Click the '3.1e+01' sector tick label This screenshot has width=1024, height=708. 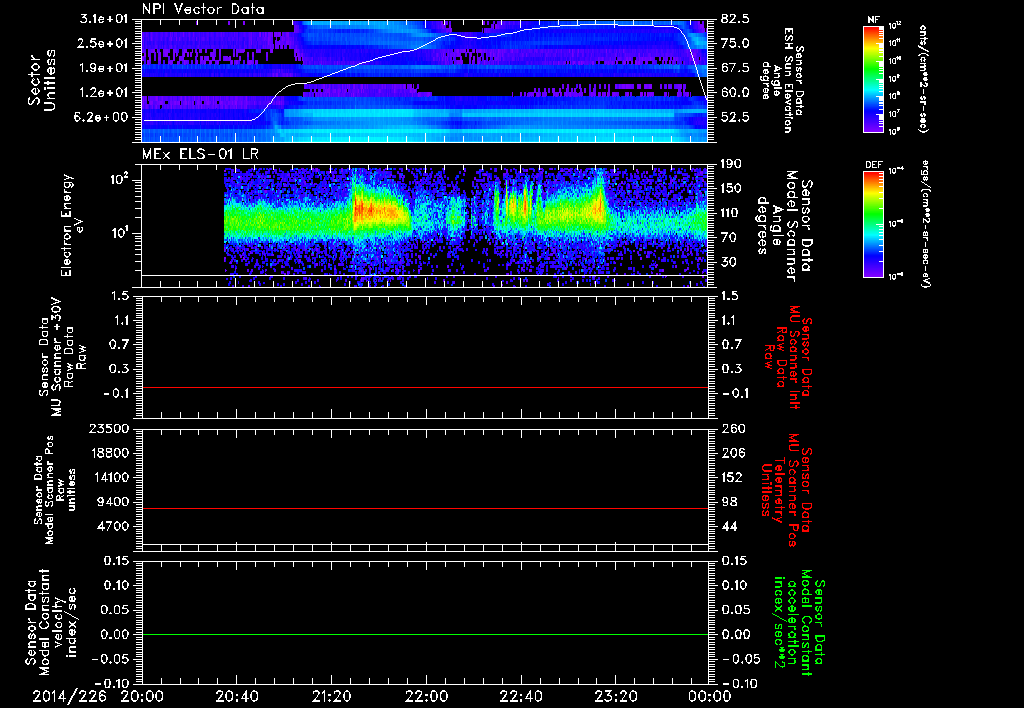pyautogui.click(x=103, y=19)
